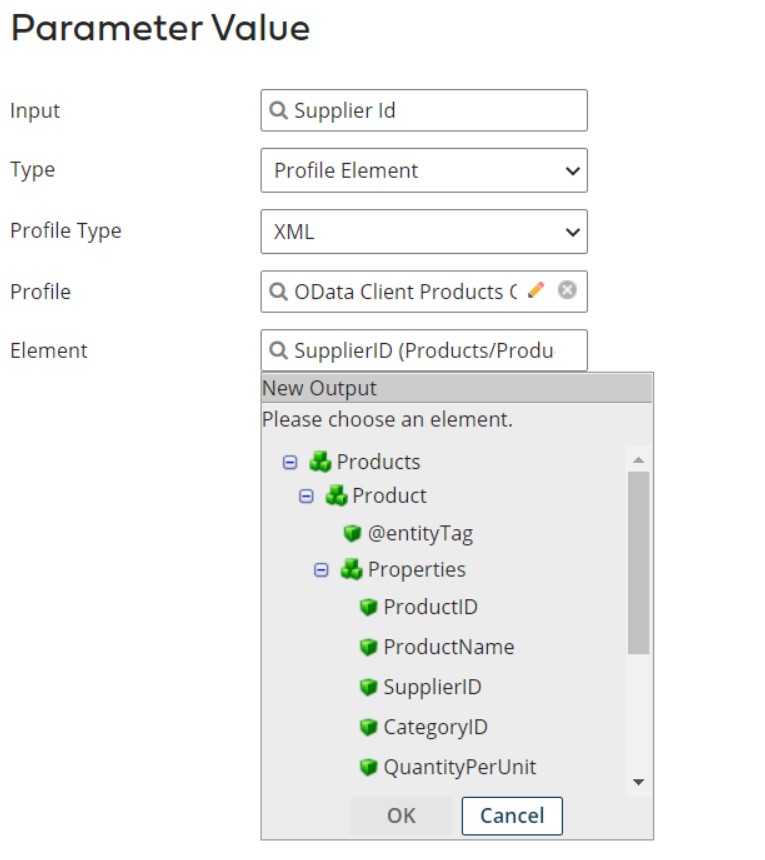Select the CategoryID tree element
765x860 pixels.
(435, 727)
